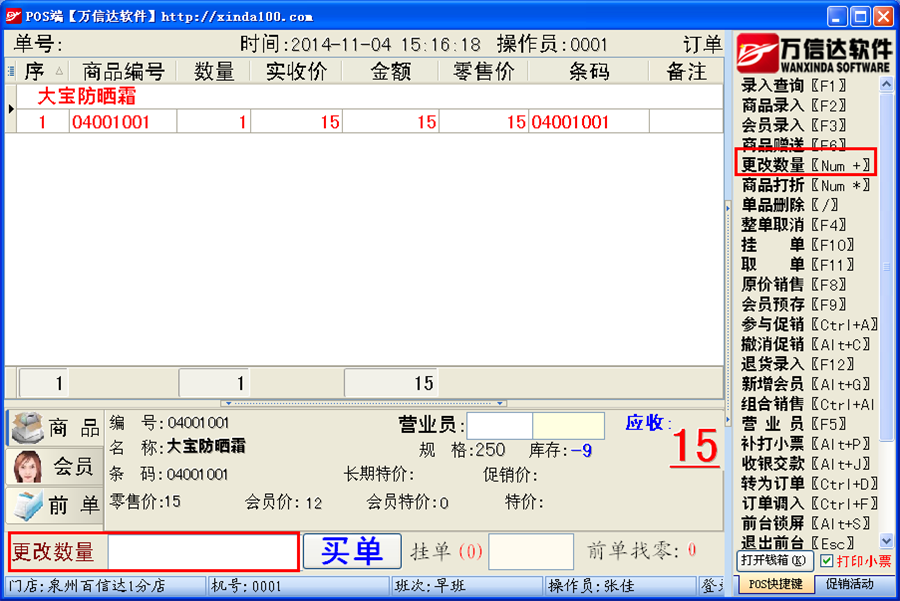Select 补打小票 [Alt+P] shortcut
Viewport: 900px width, 601px height.
(x=806, y=444)
